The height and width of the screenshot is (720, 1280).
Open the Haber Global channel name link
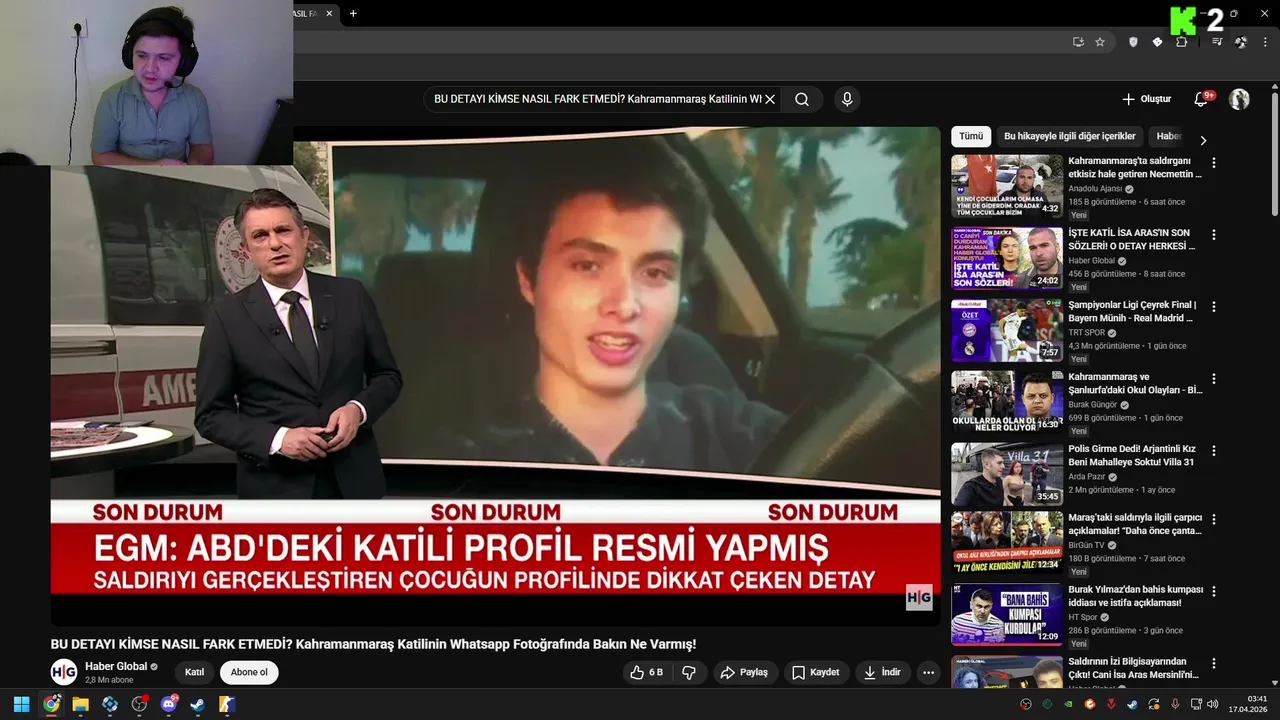pyautogui.click(x=116, y=666)
